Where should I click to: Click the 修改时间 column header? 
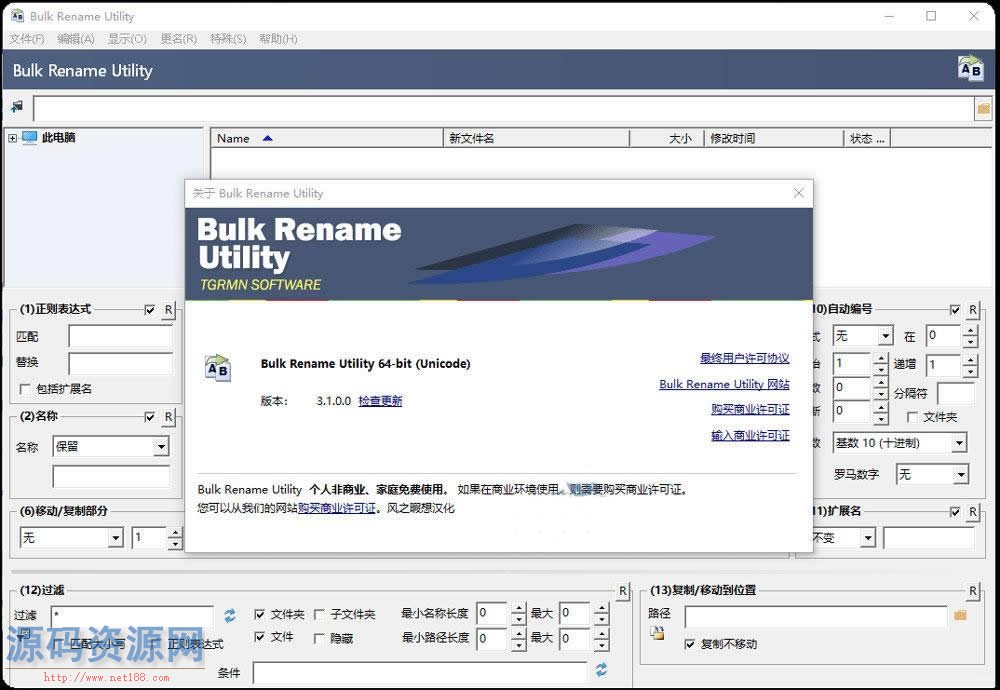(774, 138)
